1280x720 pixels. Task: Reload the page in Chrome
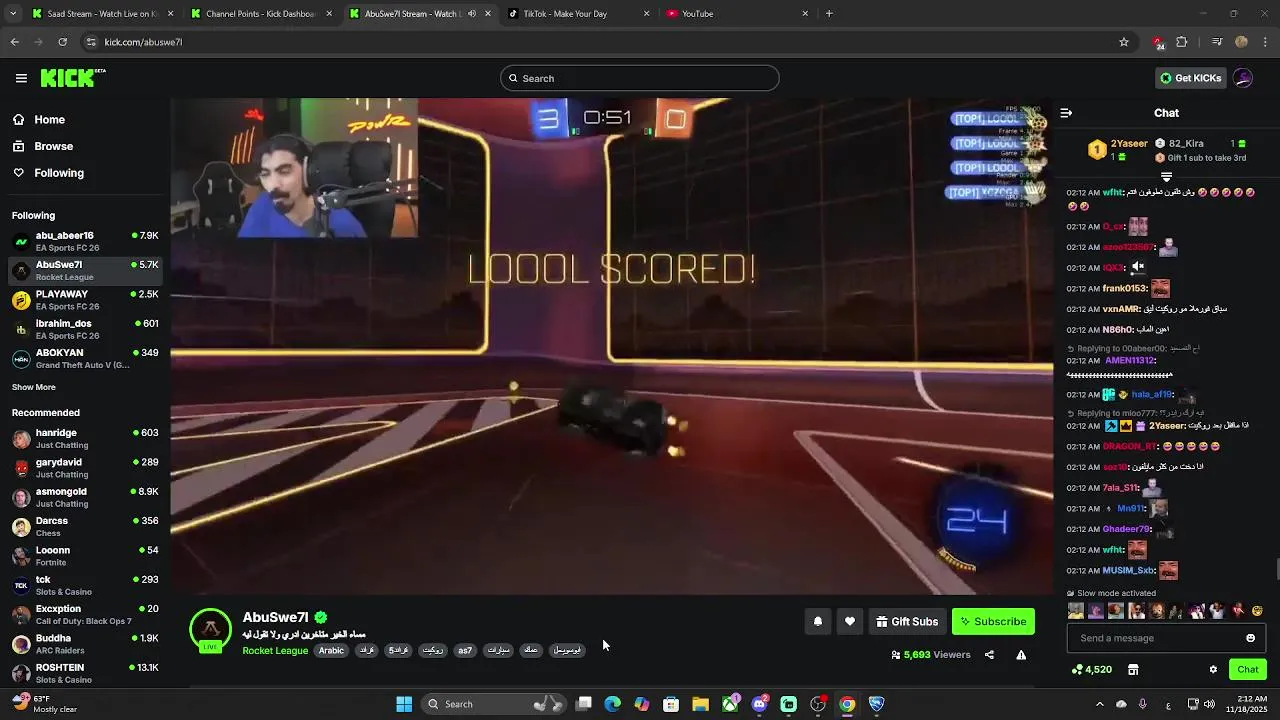(62, 42)
